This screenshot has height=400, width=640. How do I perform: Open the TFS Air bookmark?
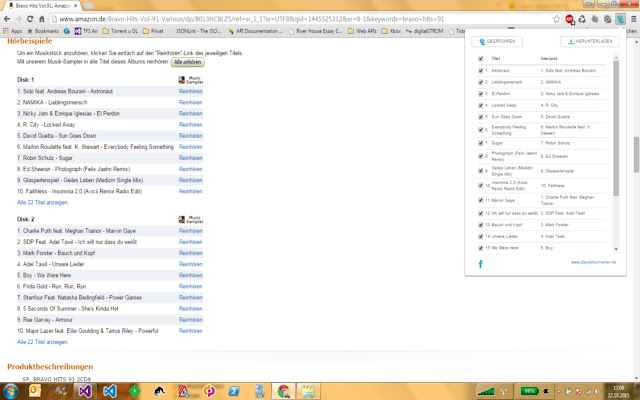click(87, 31)
